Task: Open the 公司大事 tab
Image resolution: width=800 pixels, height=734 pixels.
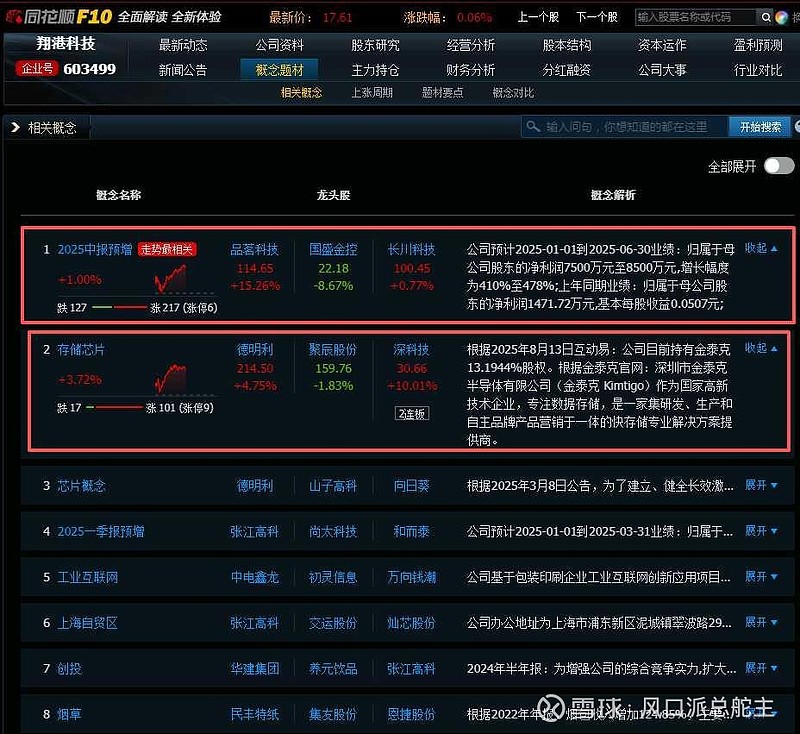Action: (662, 70)
